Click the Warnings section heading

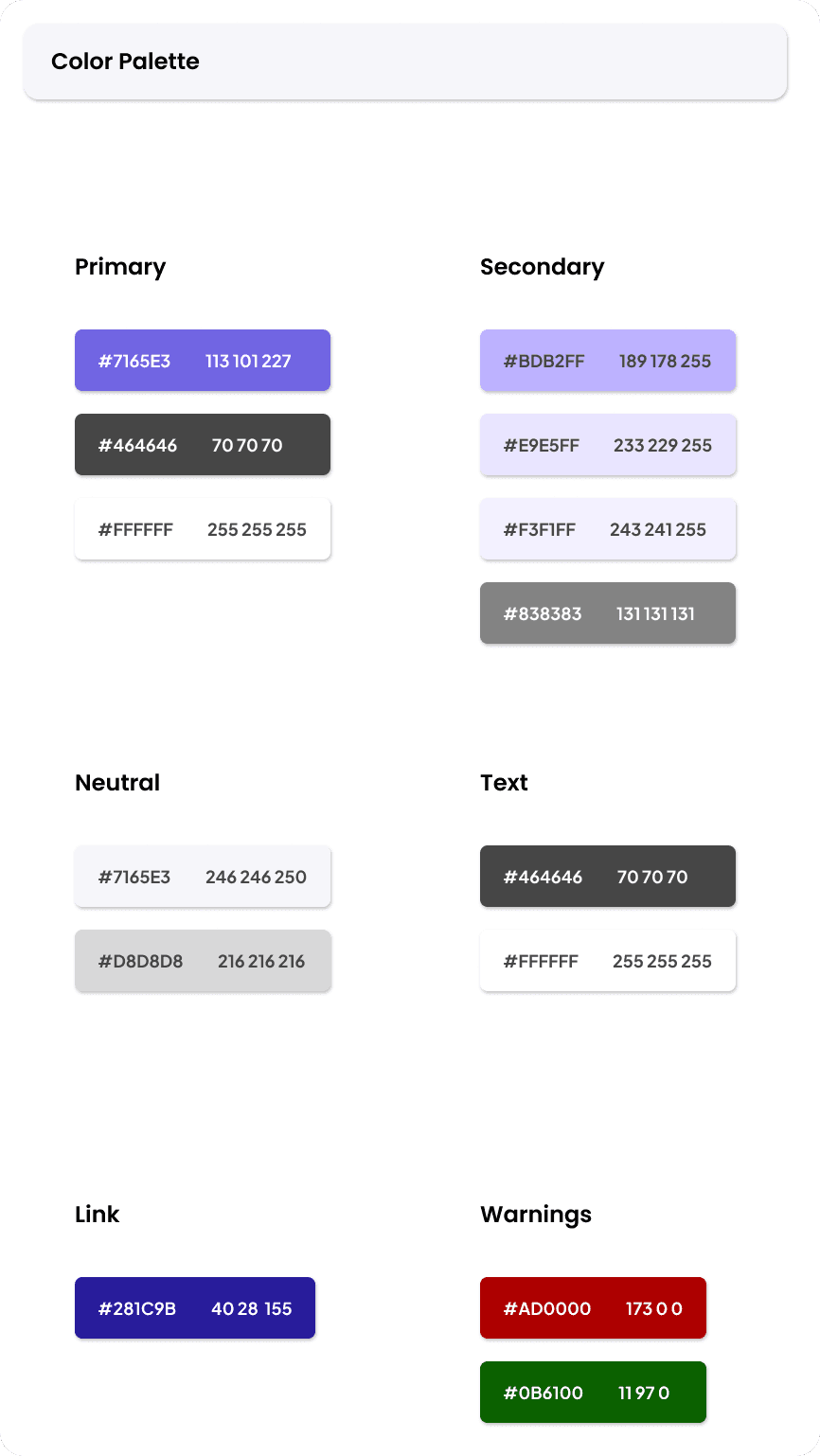(x=535, y=1215)
